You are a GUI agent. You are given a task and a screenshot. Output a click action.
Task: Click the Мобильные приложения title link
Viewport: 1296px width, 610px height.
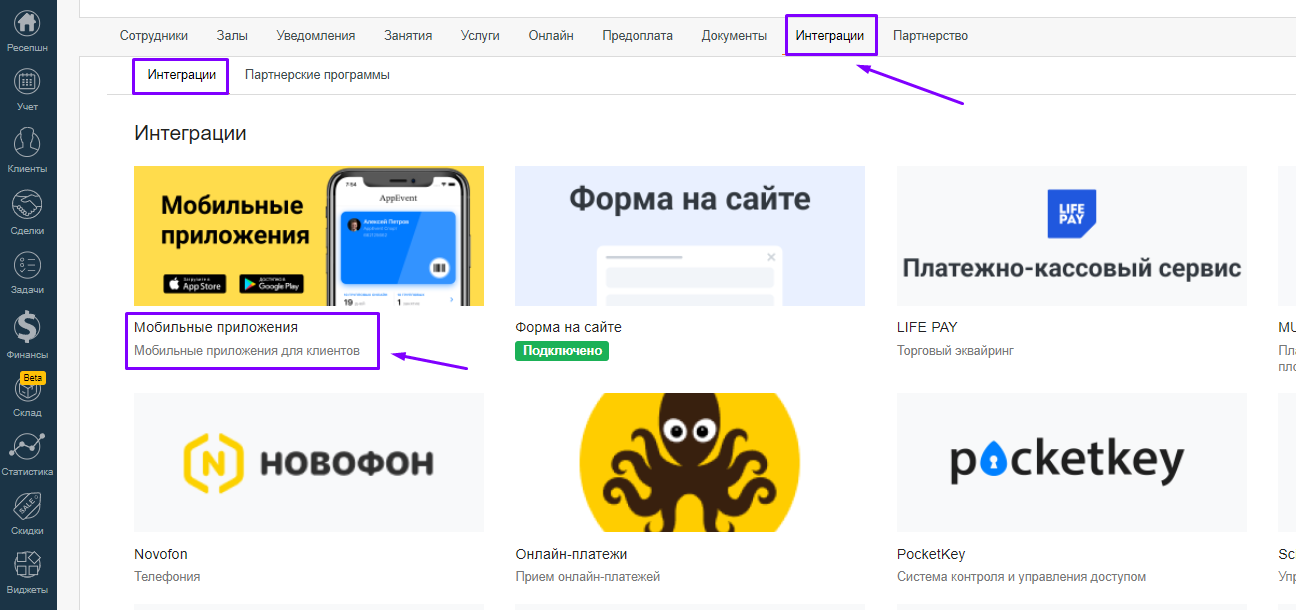coord(216,327)
